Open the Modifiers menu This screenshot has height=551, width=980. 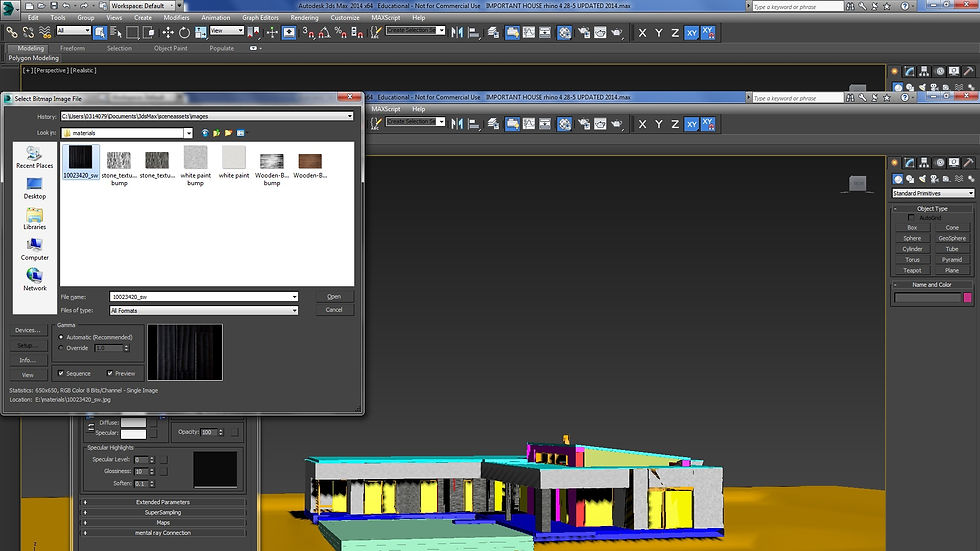click(176, 17)
